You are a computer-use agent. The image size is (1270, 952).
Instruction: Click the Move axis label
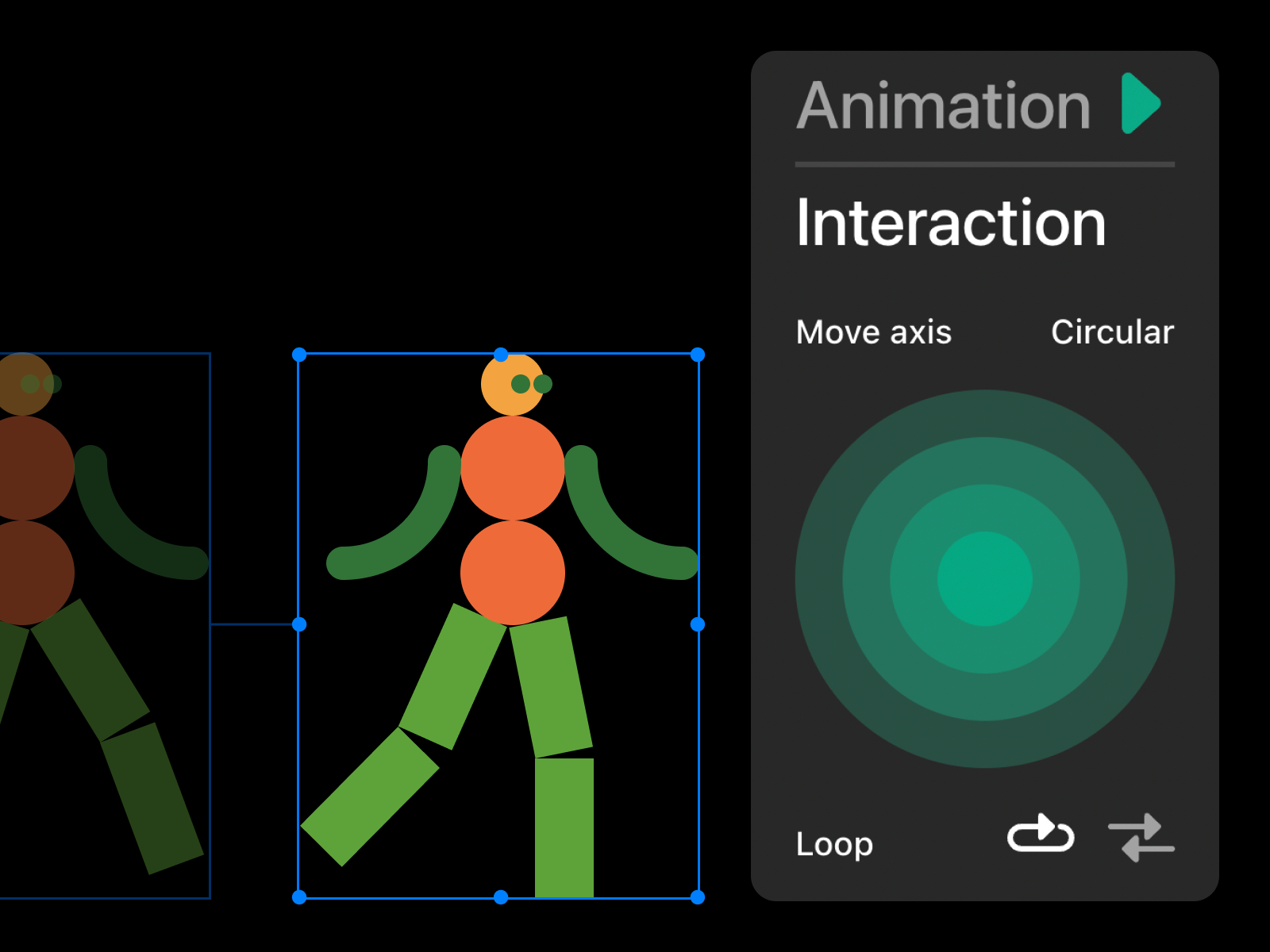click(x=874, y=332)
